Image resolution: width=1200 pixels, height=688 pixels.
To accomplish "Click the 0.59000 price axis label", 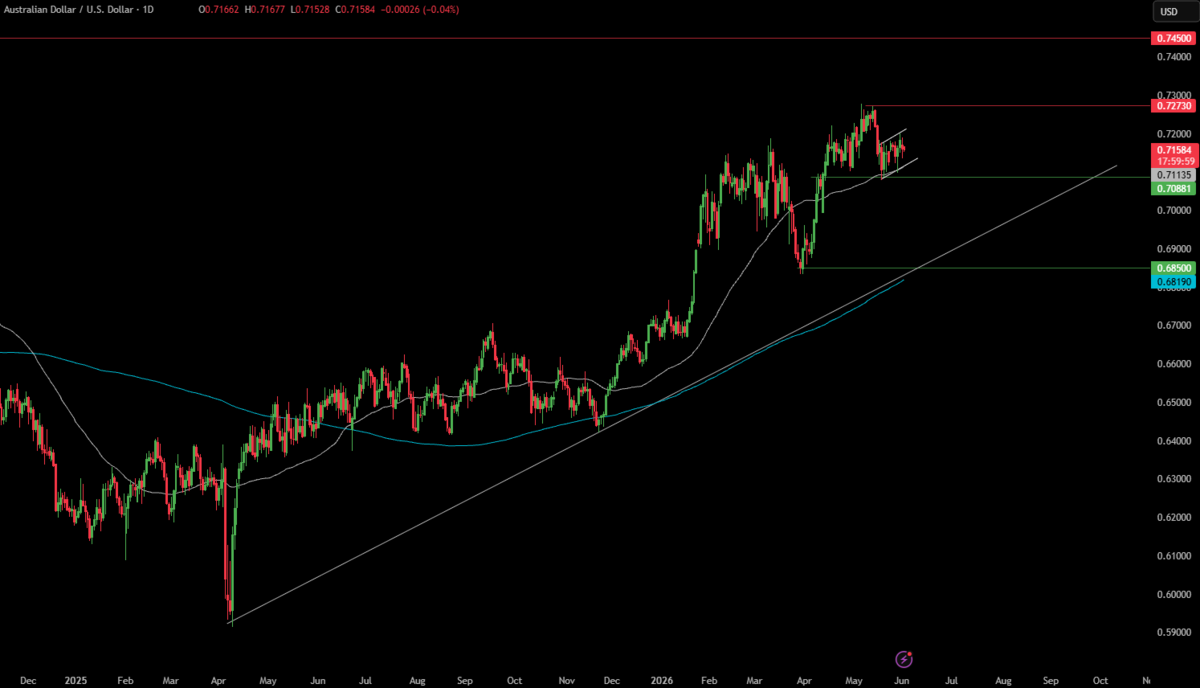I will pyautogui.click(x=1174, y=633).
